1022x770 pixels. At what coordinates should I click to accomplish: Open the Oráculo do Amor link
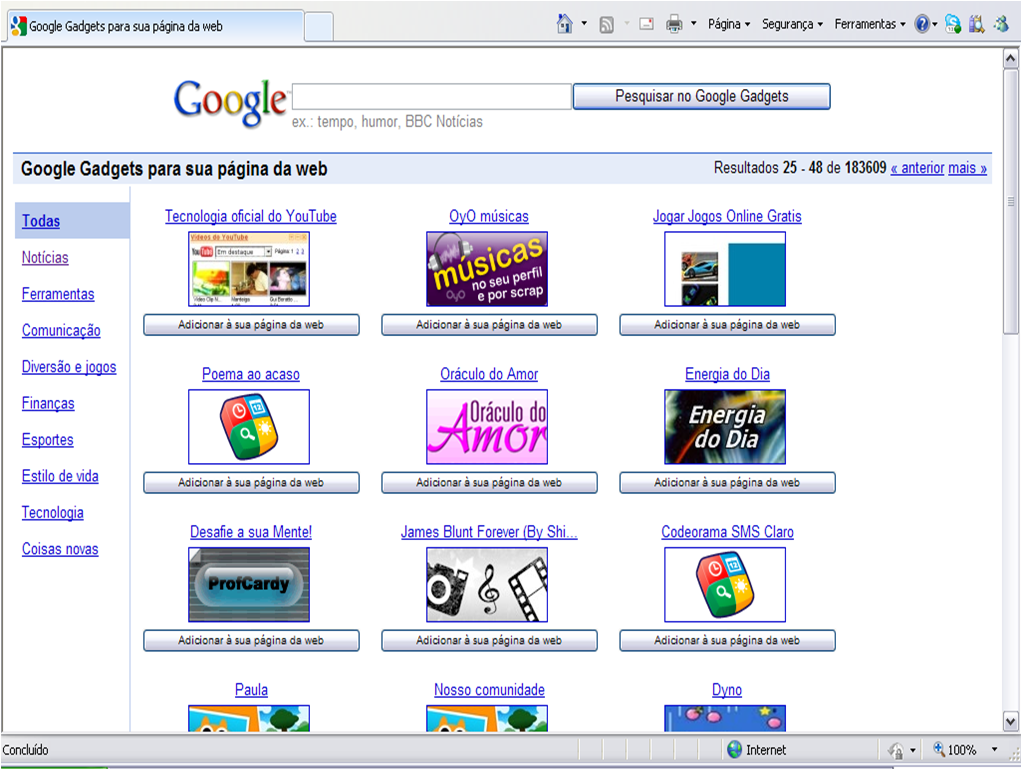[x=489, y=374]
